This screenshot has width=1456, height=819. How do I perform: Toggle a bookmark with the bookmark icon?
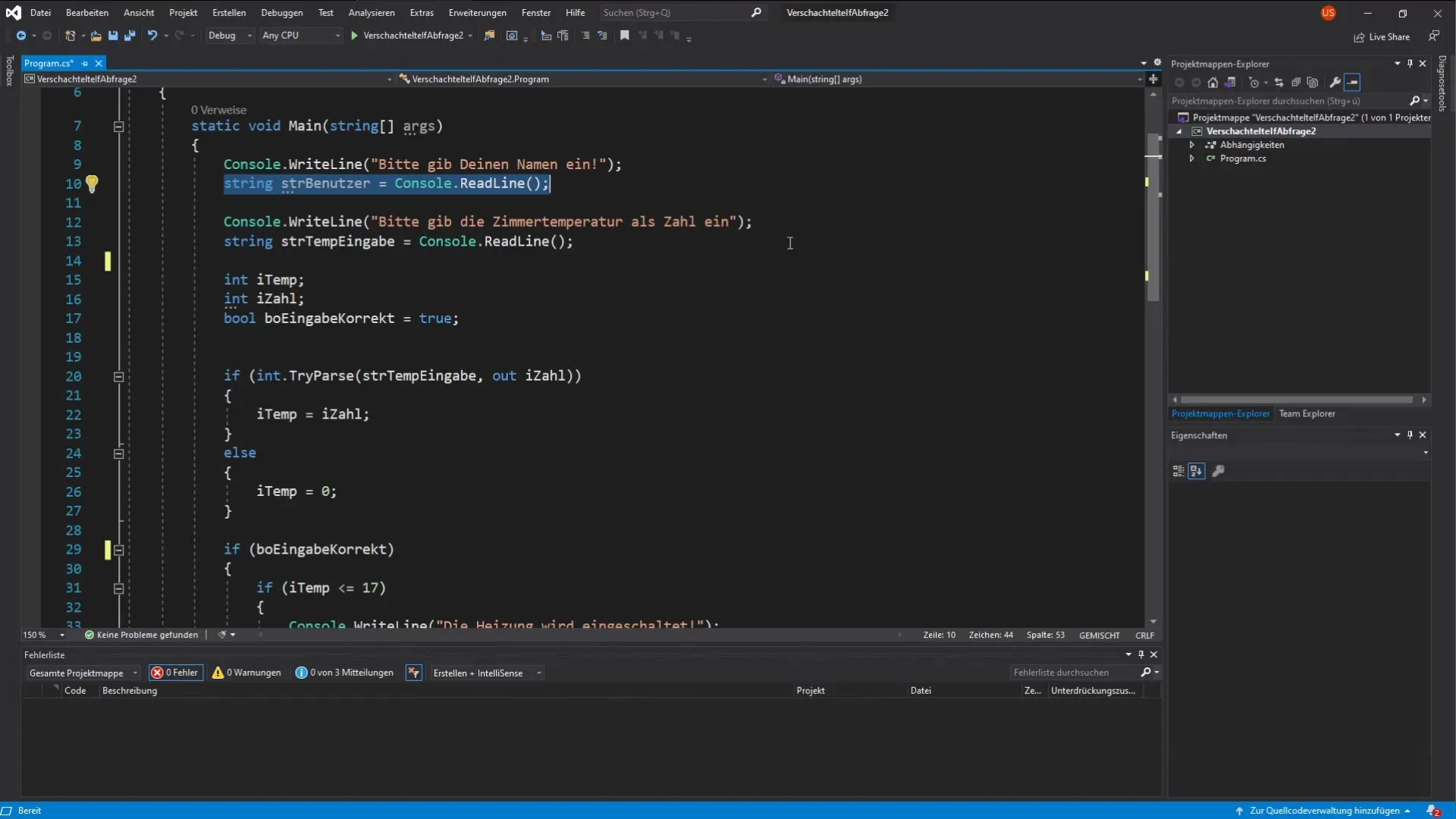625,36
